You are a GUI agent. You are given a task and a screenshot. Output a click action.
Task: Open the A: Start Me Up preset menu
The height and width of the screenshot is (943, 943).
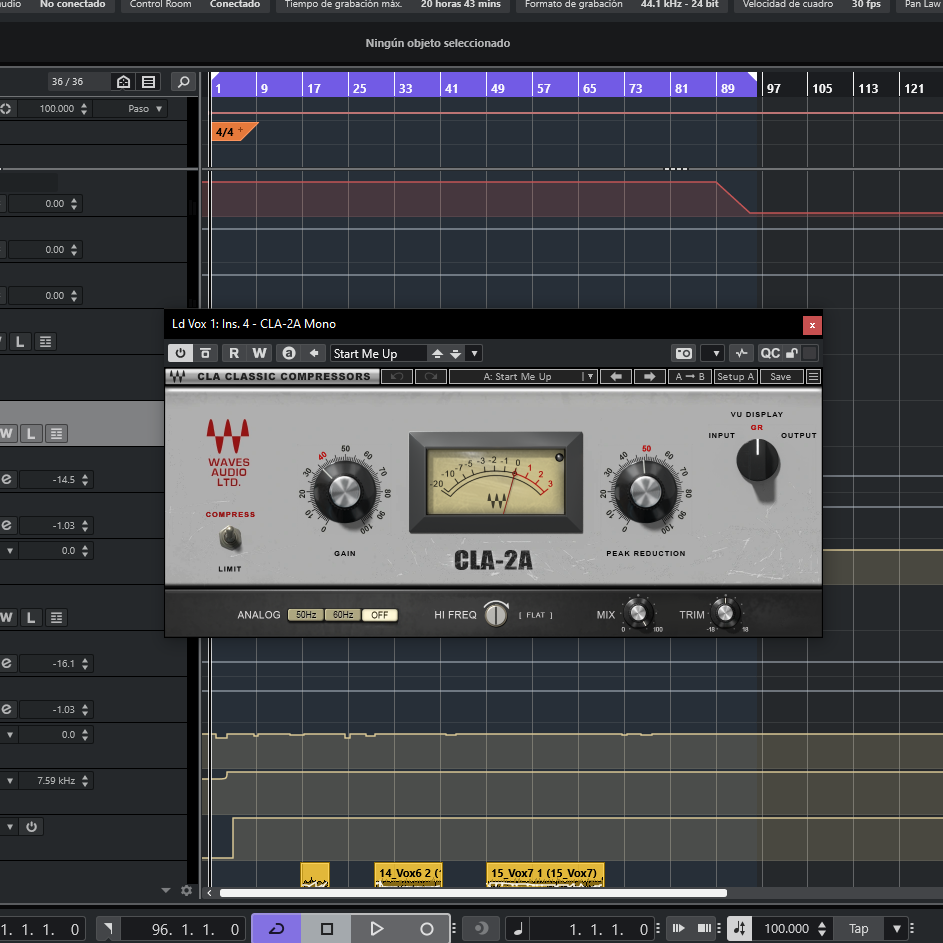523,376
